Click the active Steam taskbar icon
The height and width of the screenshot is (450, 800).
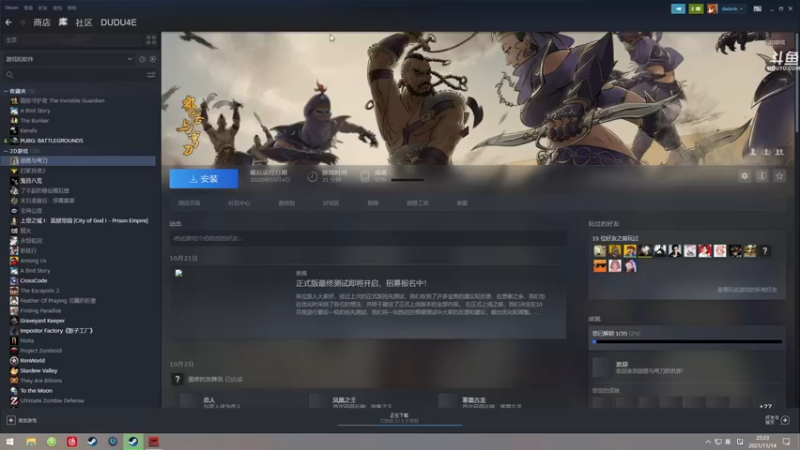click(x=133, y=441)
